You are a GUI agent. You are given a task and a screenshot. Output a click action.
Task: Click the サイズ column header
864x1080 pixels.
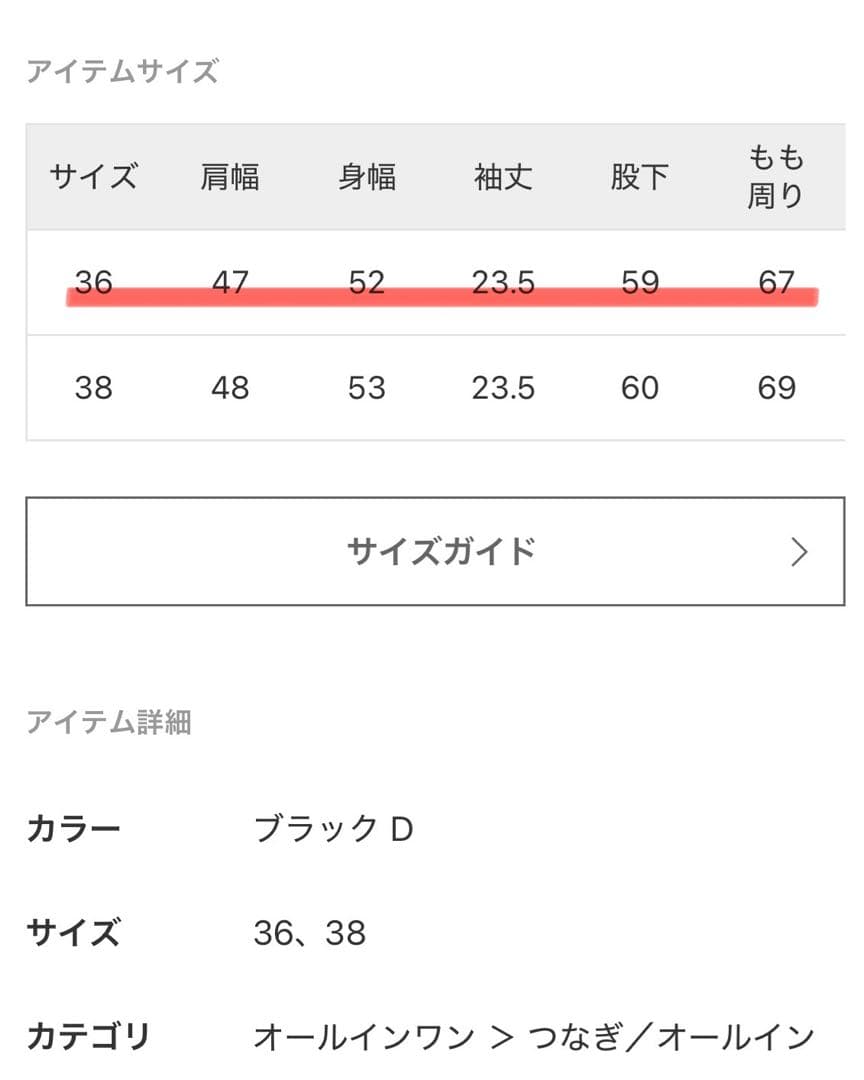coord(94,177)
